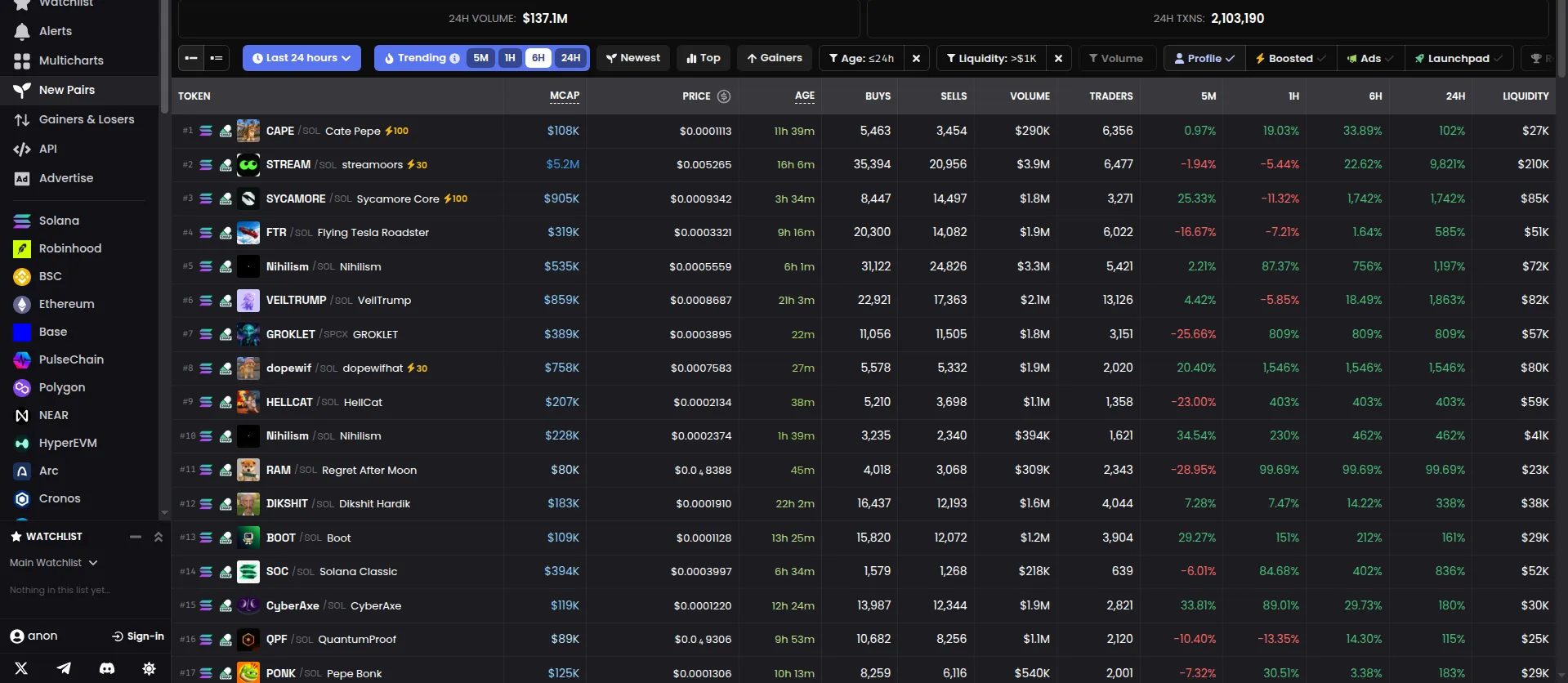Toggle the Ads filter
The height and width of the screenshot is (683, 1568).
(x=1370, y=58)
